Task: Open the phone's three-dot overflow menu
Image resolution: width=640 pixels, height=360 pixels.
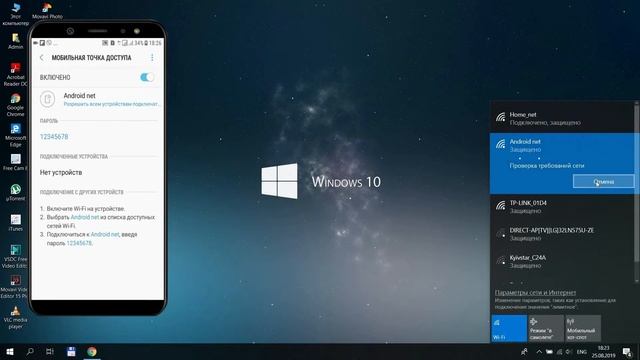Action: (x=152, y=58)
